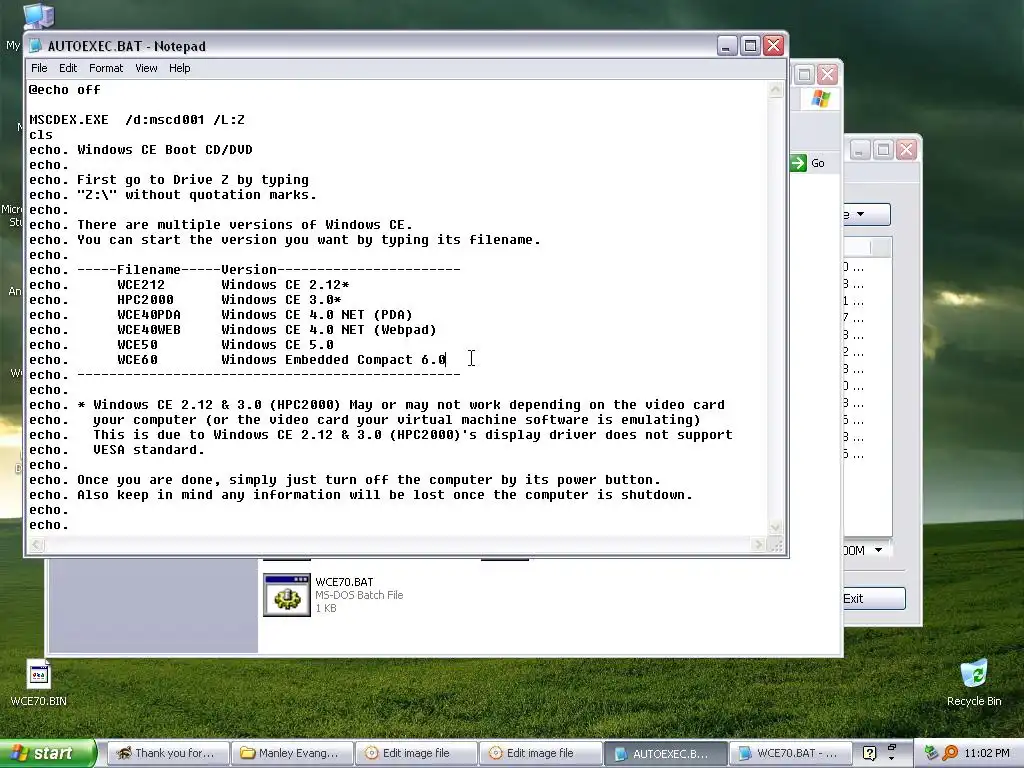
Task: Click the WCE40WEB filename text
Action: pyautogui.click(x=149, y=330)
